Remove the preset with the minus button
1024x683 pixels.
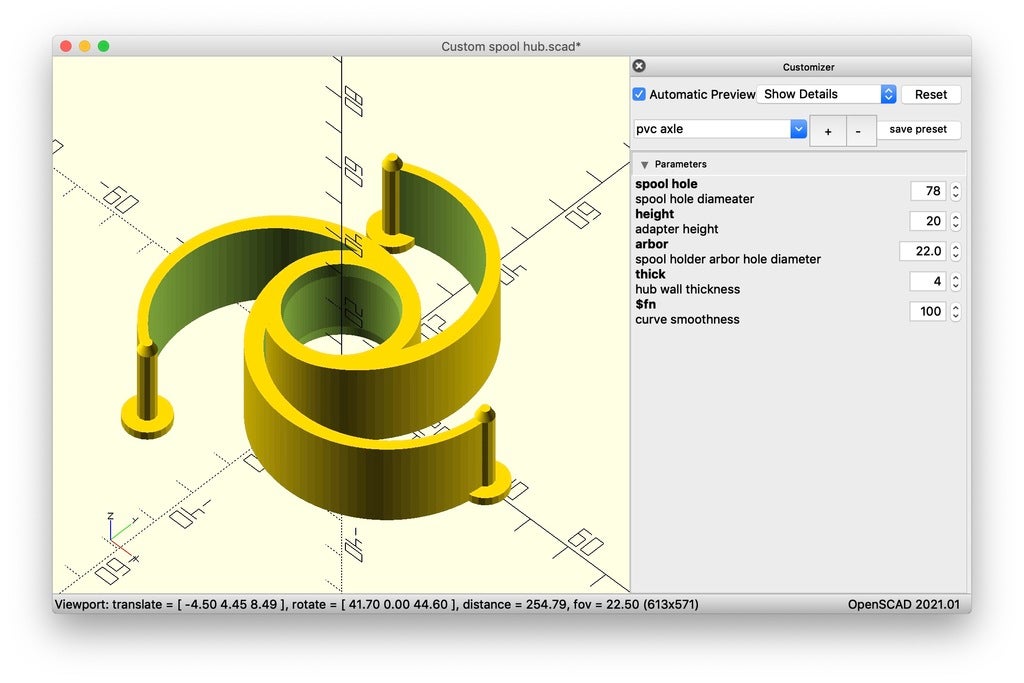859,131
